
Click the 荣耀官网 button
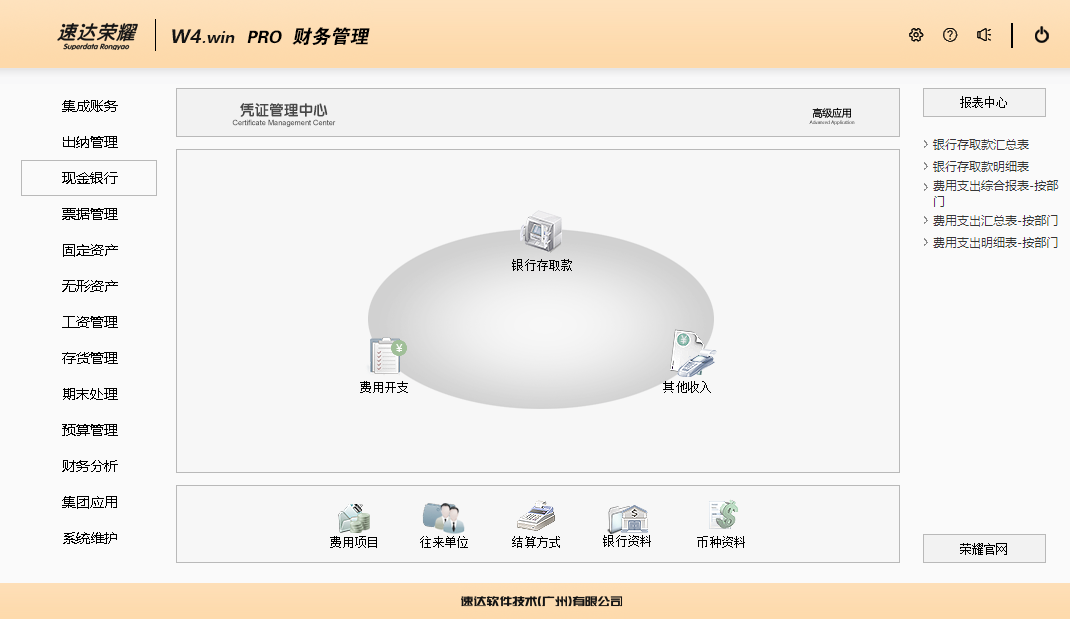(984, 549)
